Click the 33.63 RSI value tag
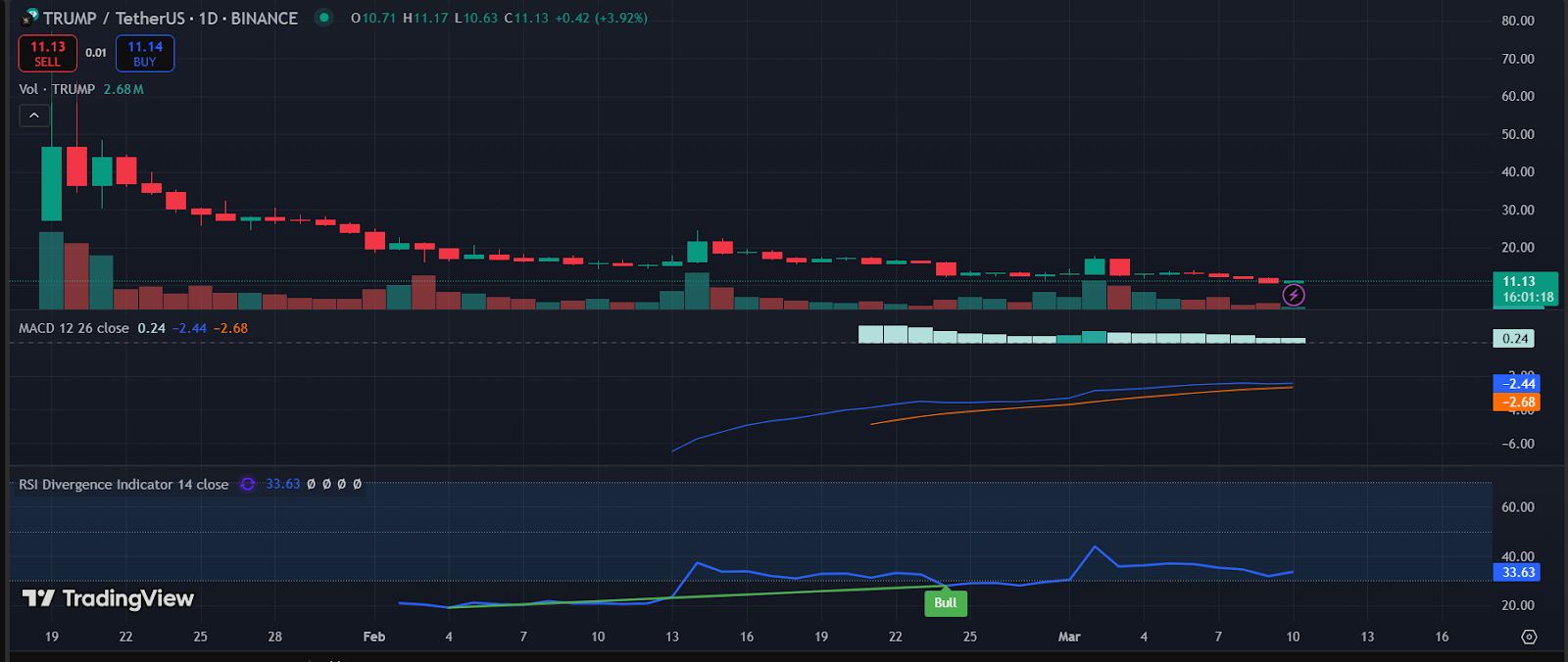The width and height of the screenshot is (1568, 662). point(1517,572)
